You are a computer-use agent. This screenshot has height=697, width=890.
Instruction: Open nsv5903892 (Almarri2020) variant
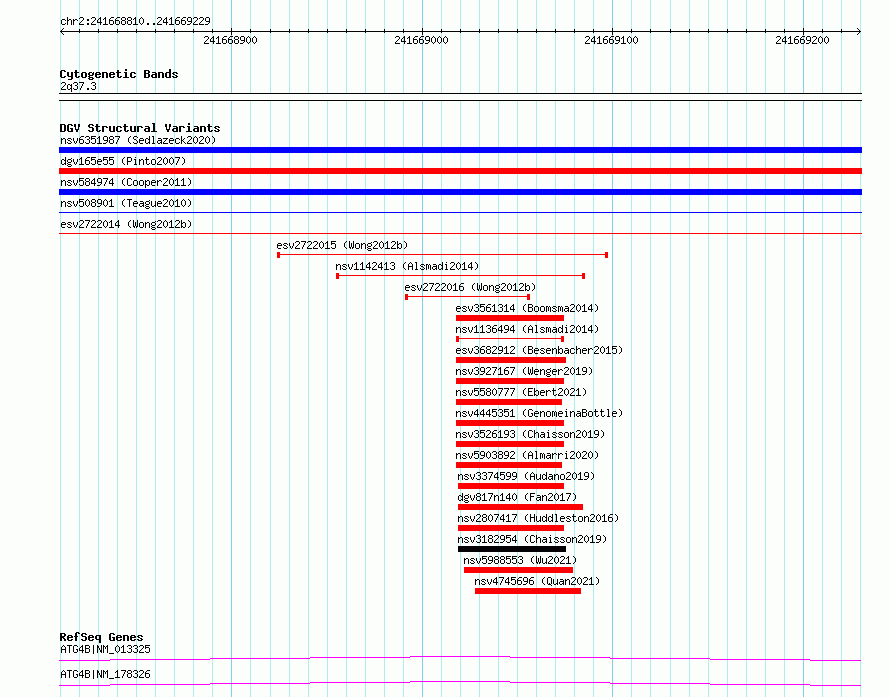point(527,455)
